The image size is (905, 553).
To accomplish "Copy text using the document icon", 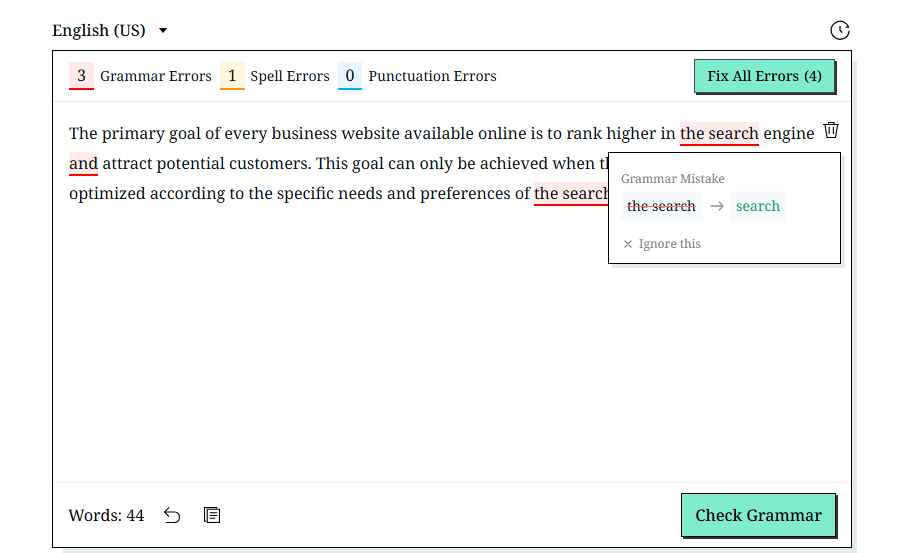I will (212, 515).
